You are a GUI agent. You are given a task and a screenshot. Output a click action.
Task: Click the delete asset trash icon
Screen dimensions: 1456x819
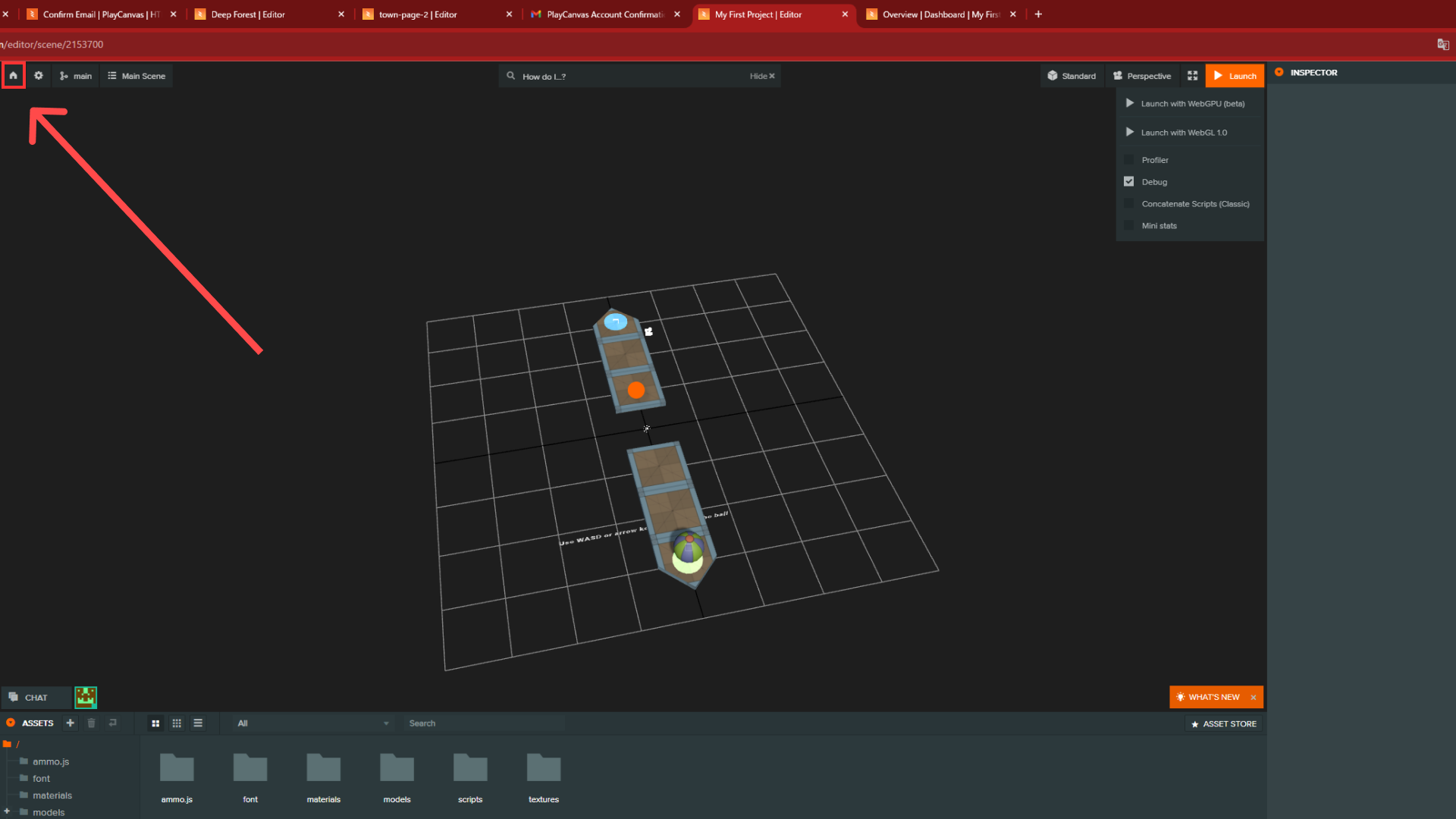(92, 723)
